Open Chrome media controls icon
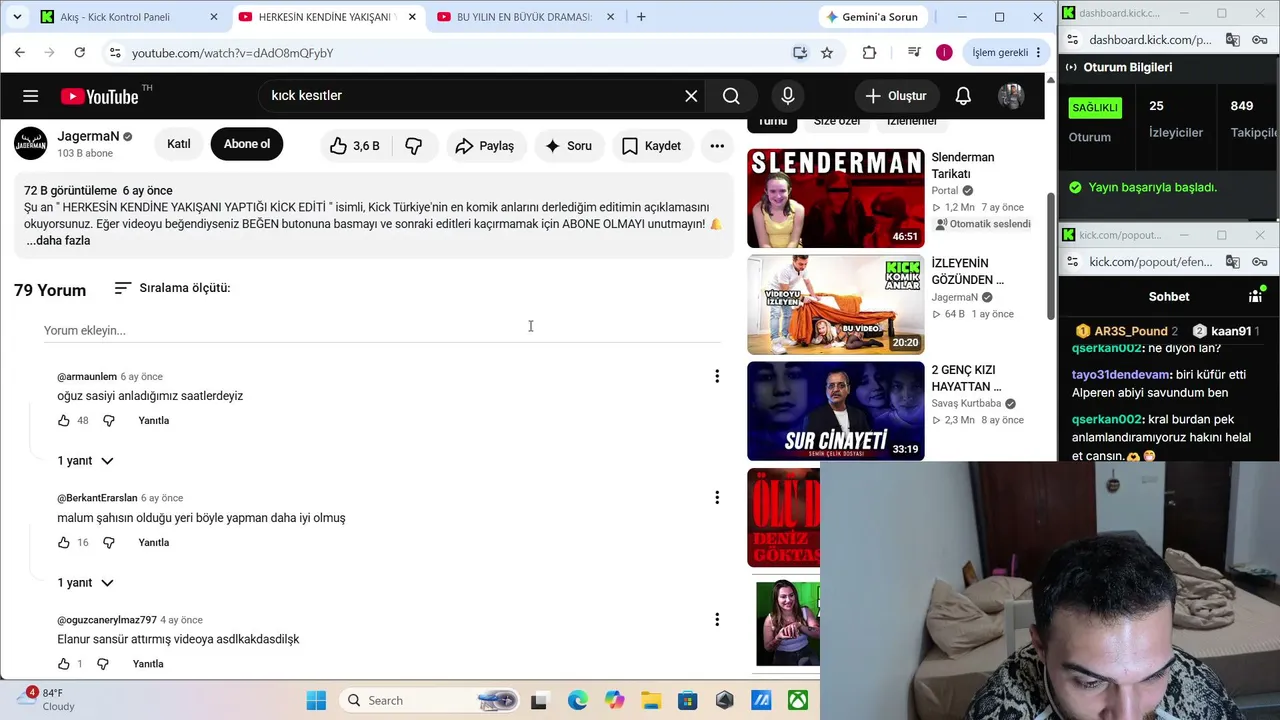Screen dimensions: 1280x720 click(x=914, y=53)
